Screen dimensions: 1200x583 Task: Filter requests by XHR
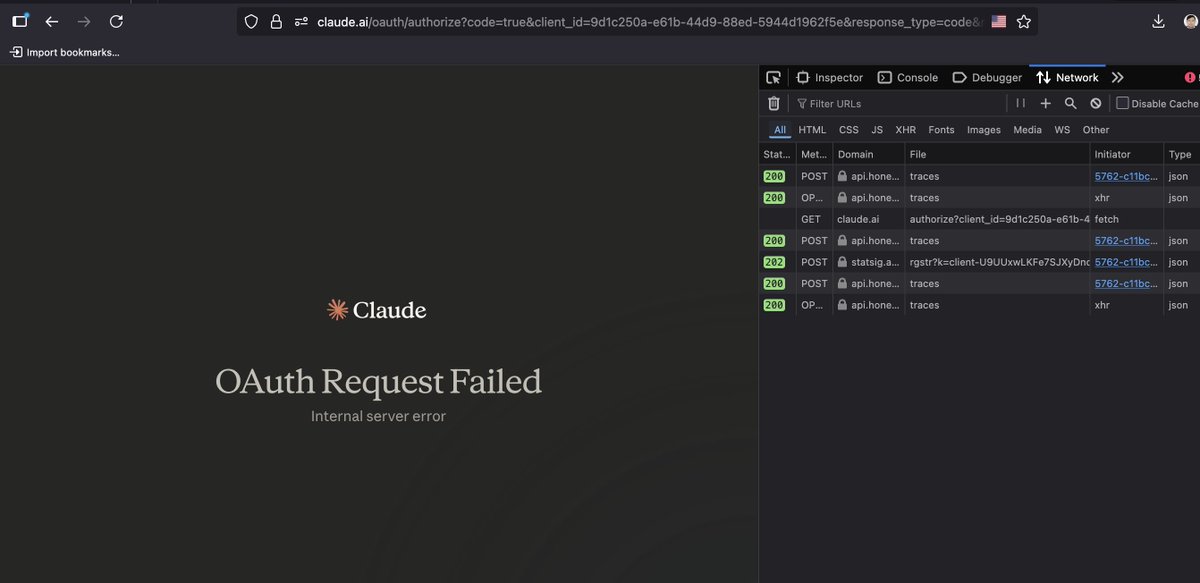click(x=906, y=129)
